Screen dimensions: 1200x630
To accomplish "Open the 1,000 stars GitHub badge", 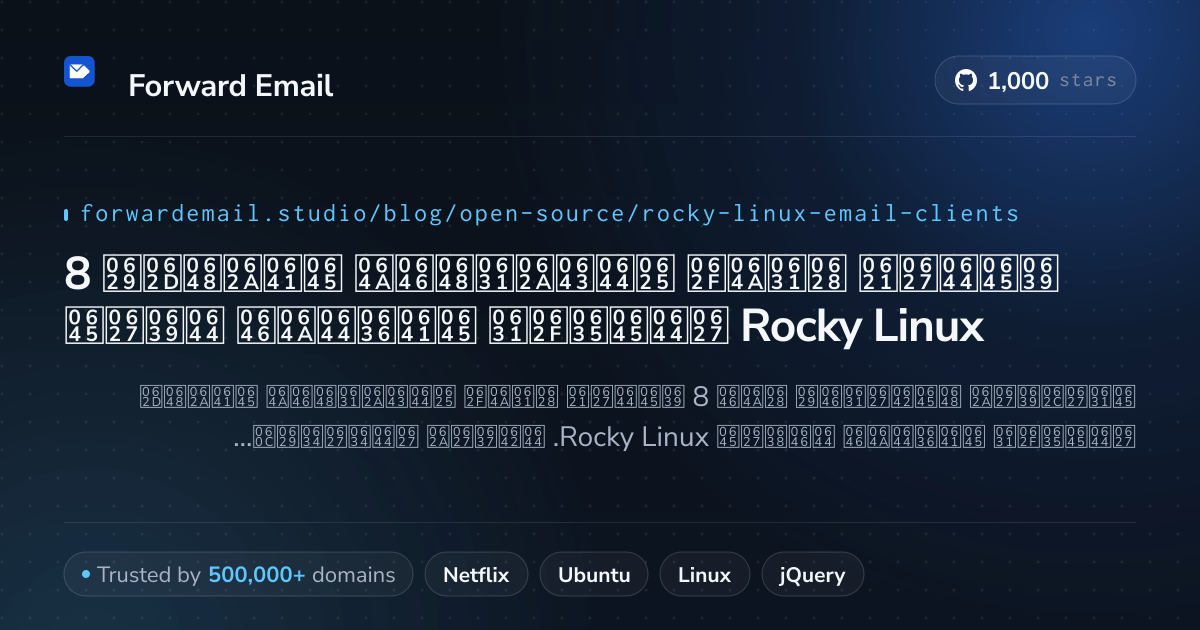I will click(1035, 80).
